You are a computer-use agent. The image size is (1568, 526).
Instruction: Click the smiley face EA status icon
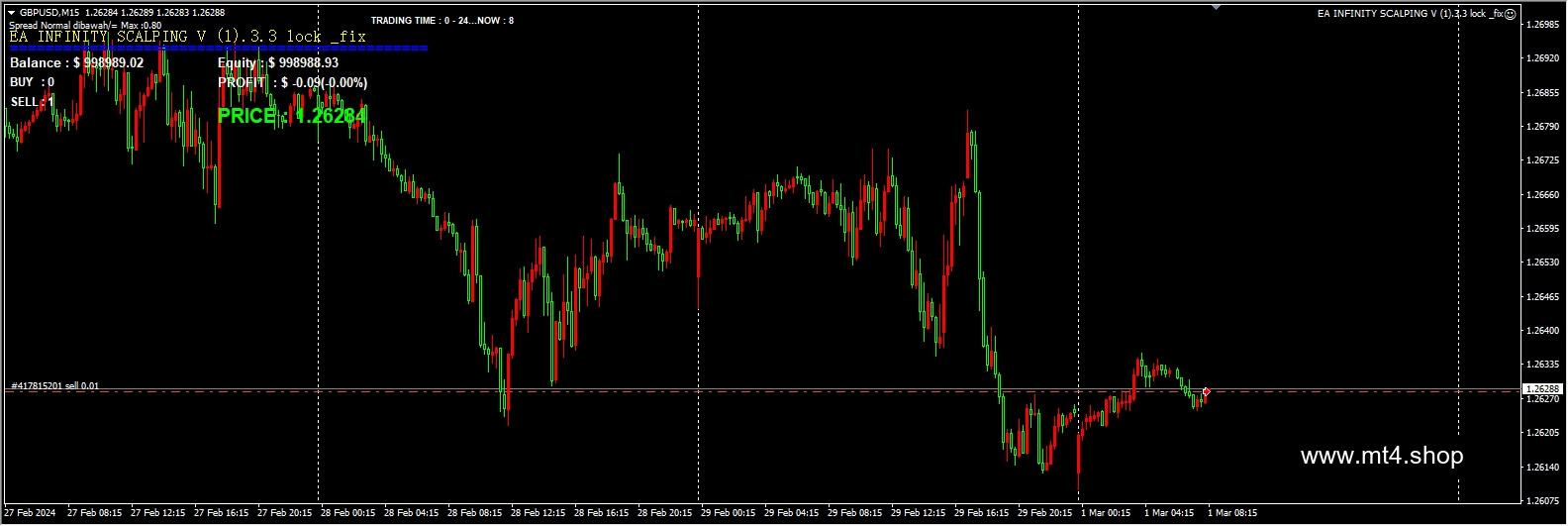click(1511, 14)
